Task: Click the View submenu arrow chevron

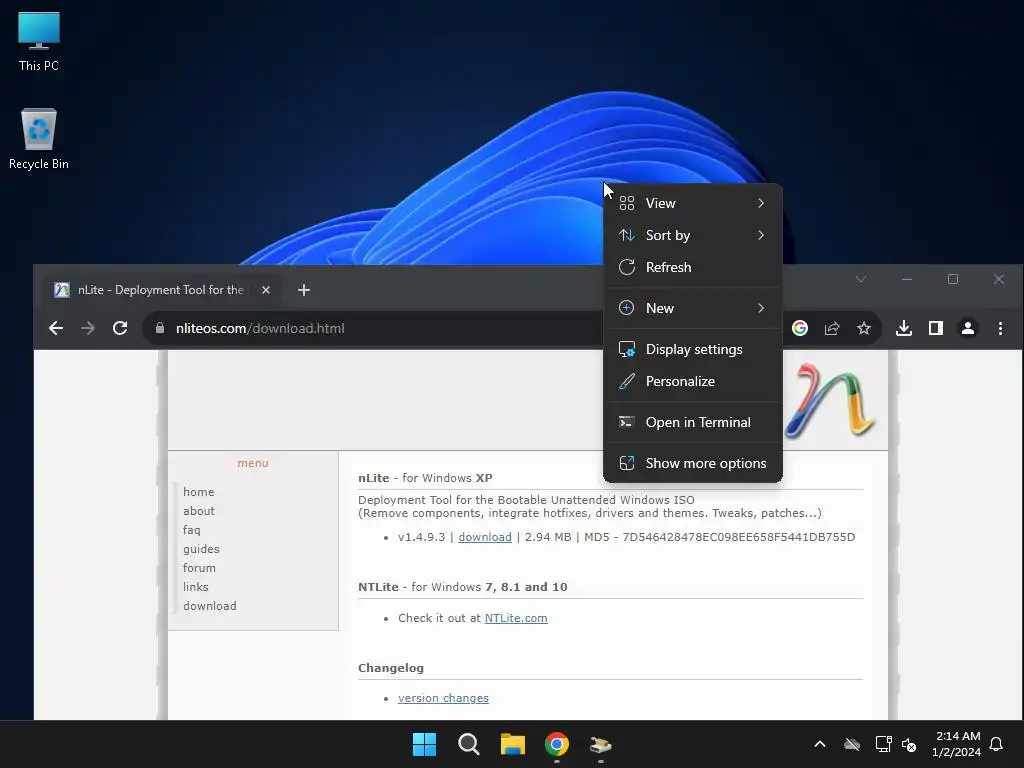Action: point(761,203)
